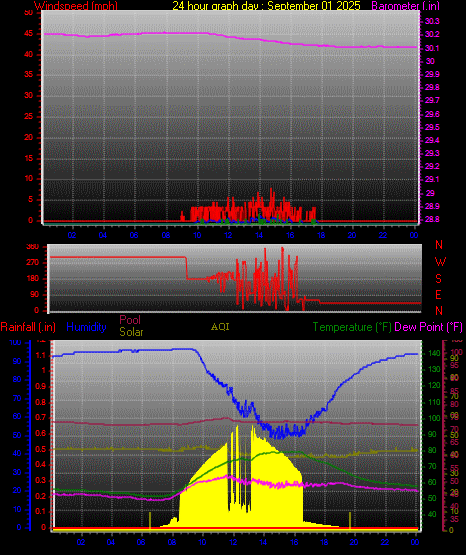Click the Rainfall (.in) legend label
The width and height of the screenshot is (466, 555).
pos(28,327)
